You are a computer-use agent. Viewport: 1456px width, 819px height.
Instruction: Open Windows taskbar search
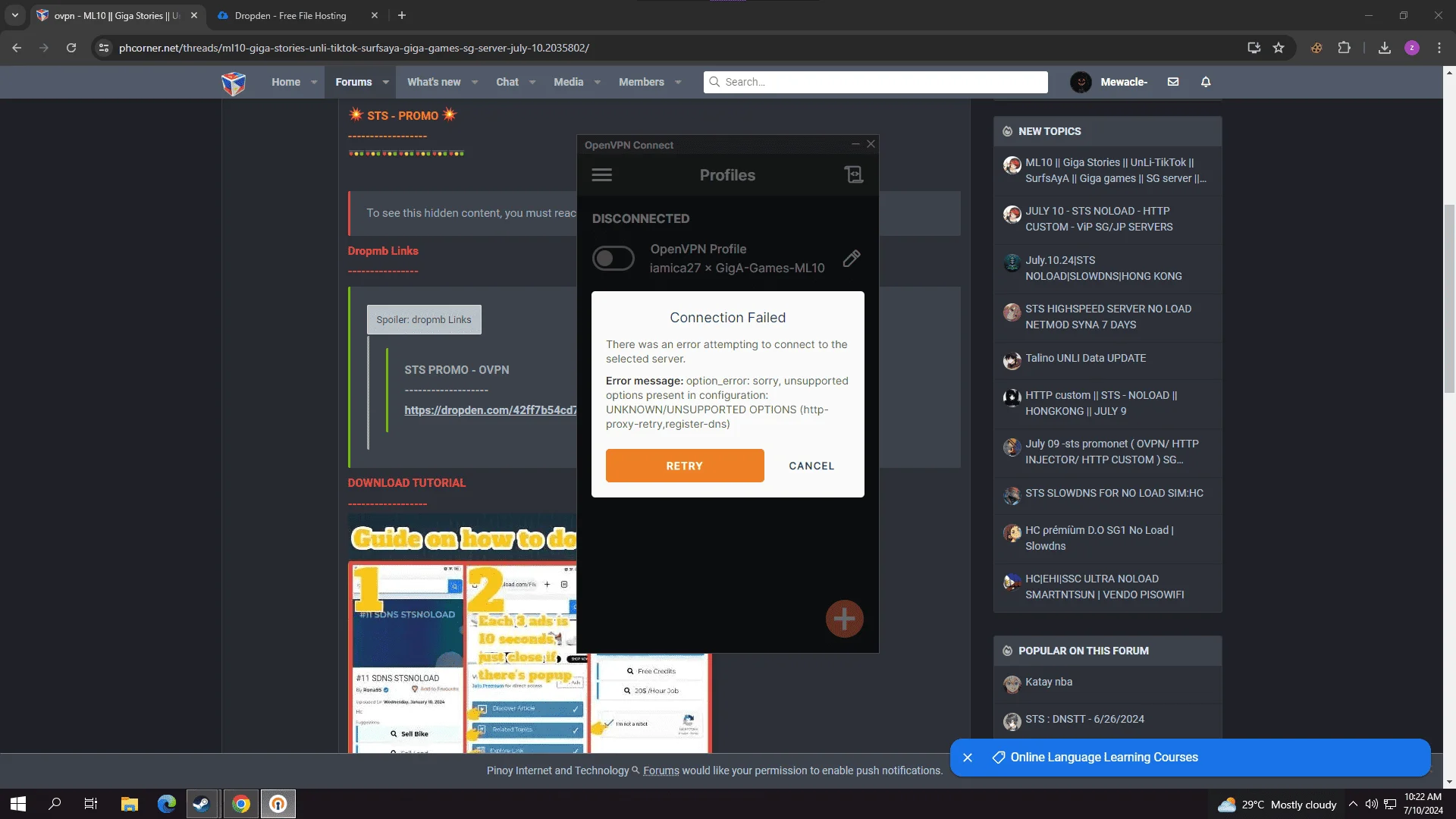coord(55,804)
